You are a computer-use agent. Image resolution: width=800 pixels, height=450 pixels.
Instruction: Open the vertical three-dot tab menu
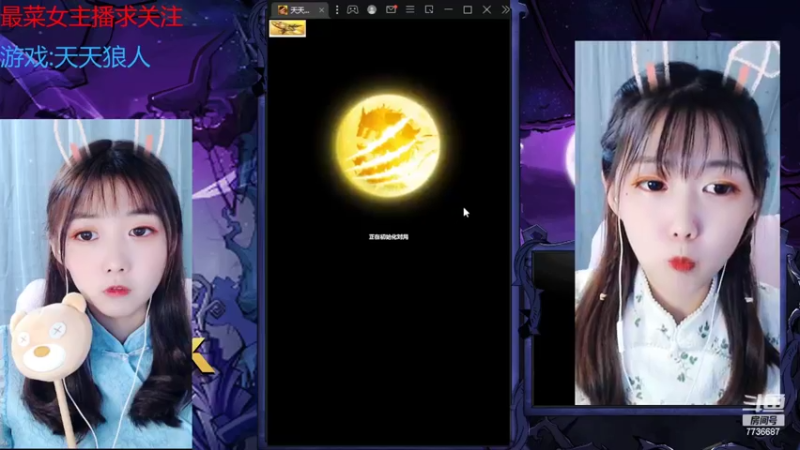[337, 10]
